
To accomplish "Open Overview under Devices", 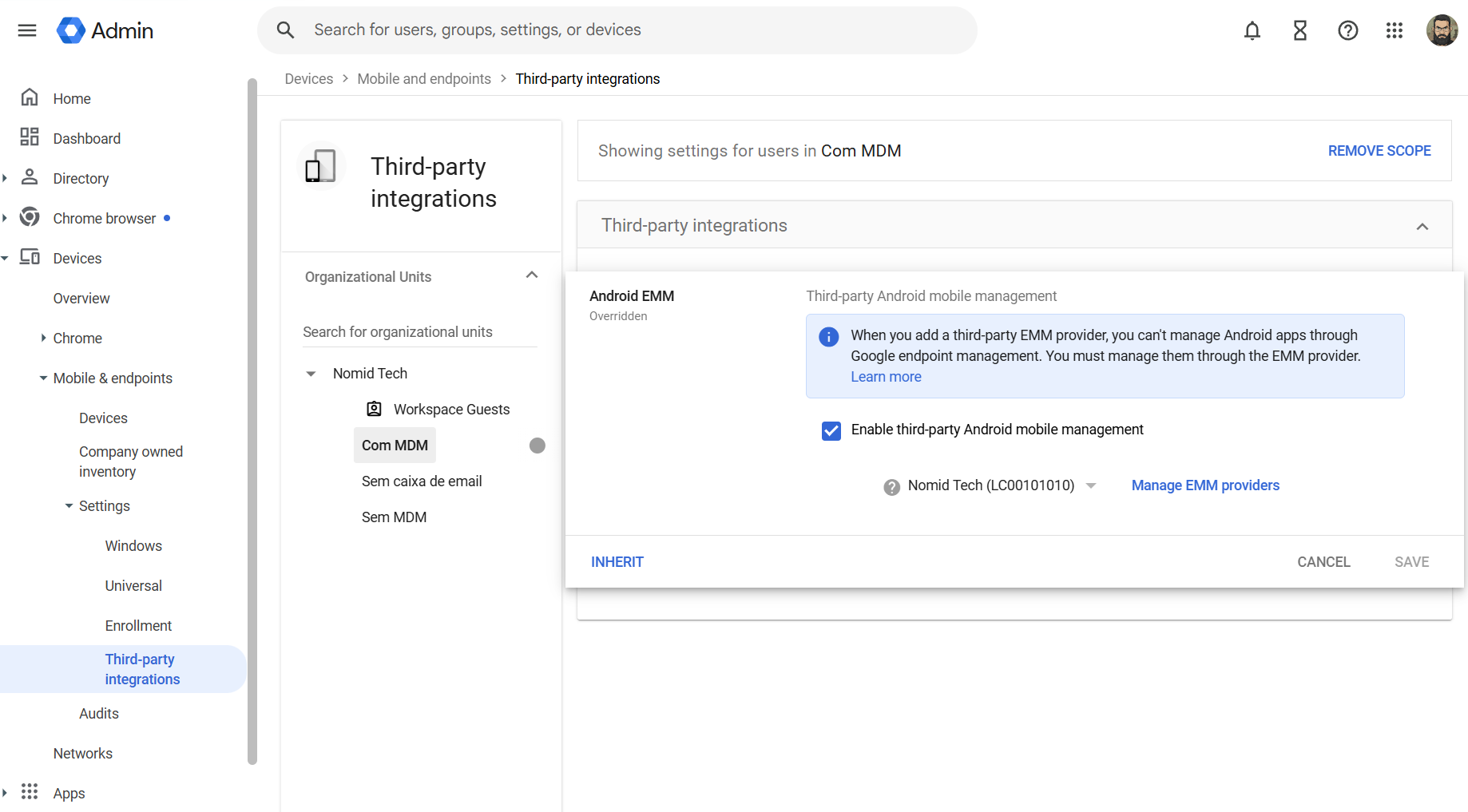I will [81, 298].
